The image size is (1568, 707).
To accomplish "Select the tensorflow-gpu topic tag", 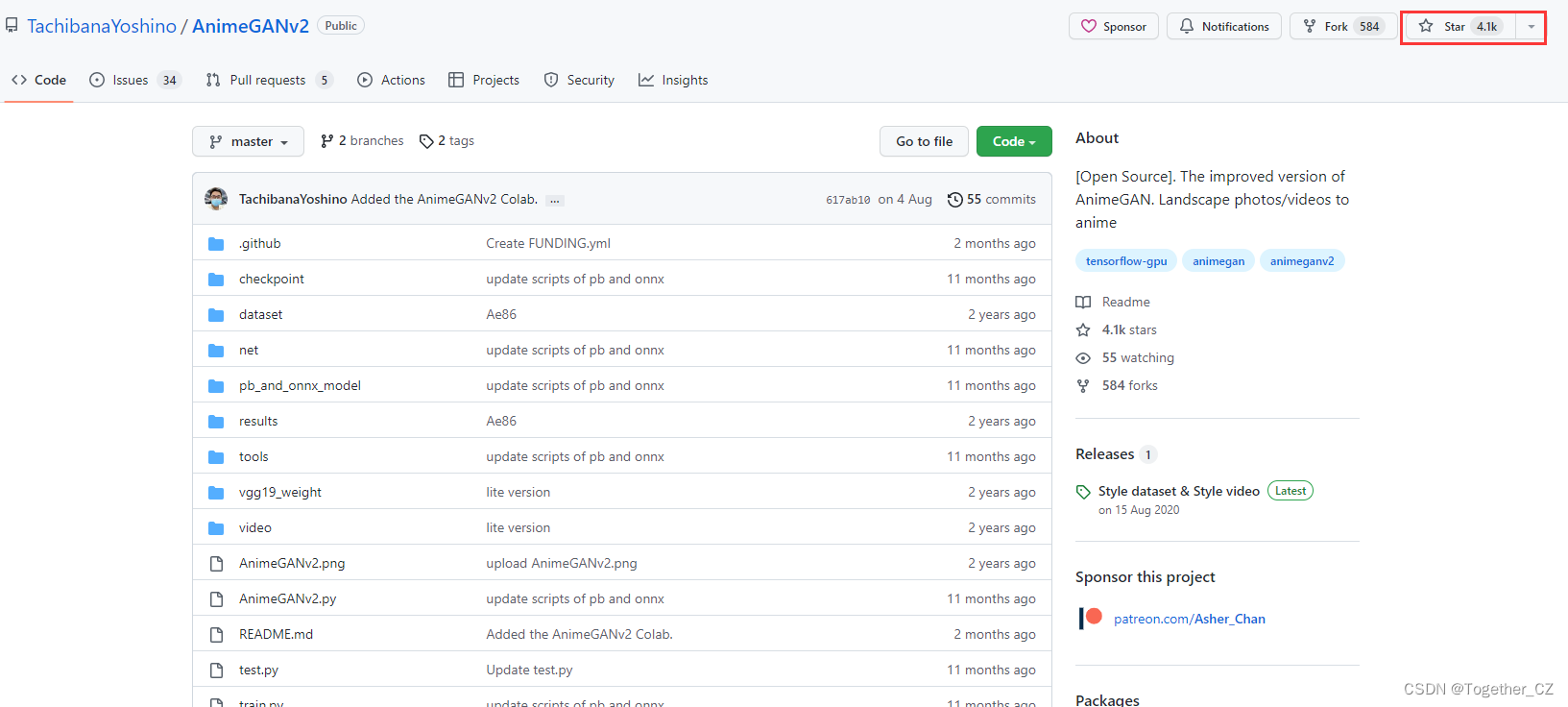I will coord(1126,260).
